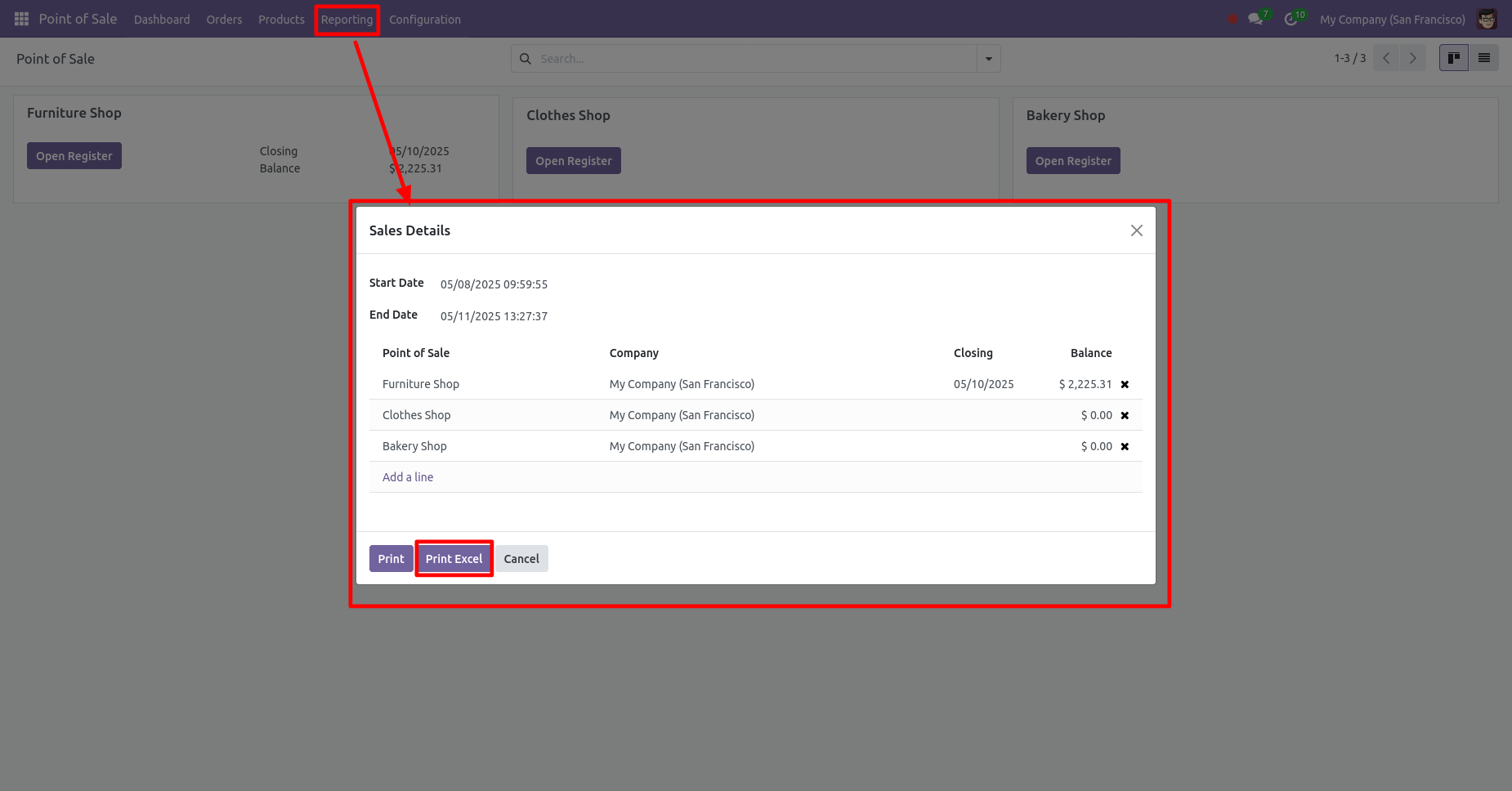Image resolution: width=1512 pixels, height=791 pixels.
Task: Click the Clothes Shop $ 0.00 balance
Action: coord(1097,415)
